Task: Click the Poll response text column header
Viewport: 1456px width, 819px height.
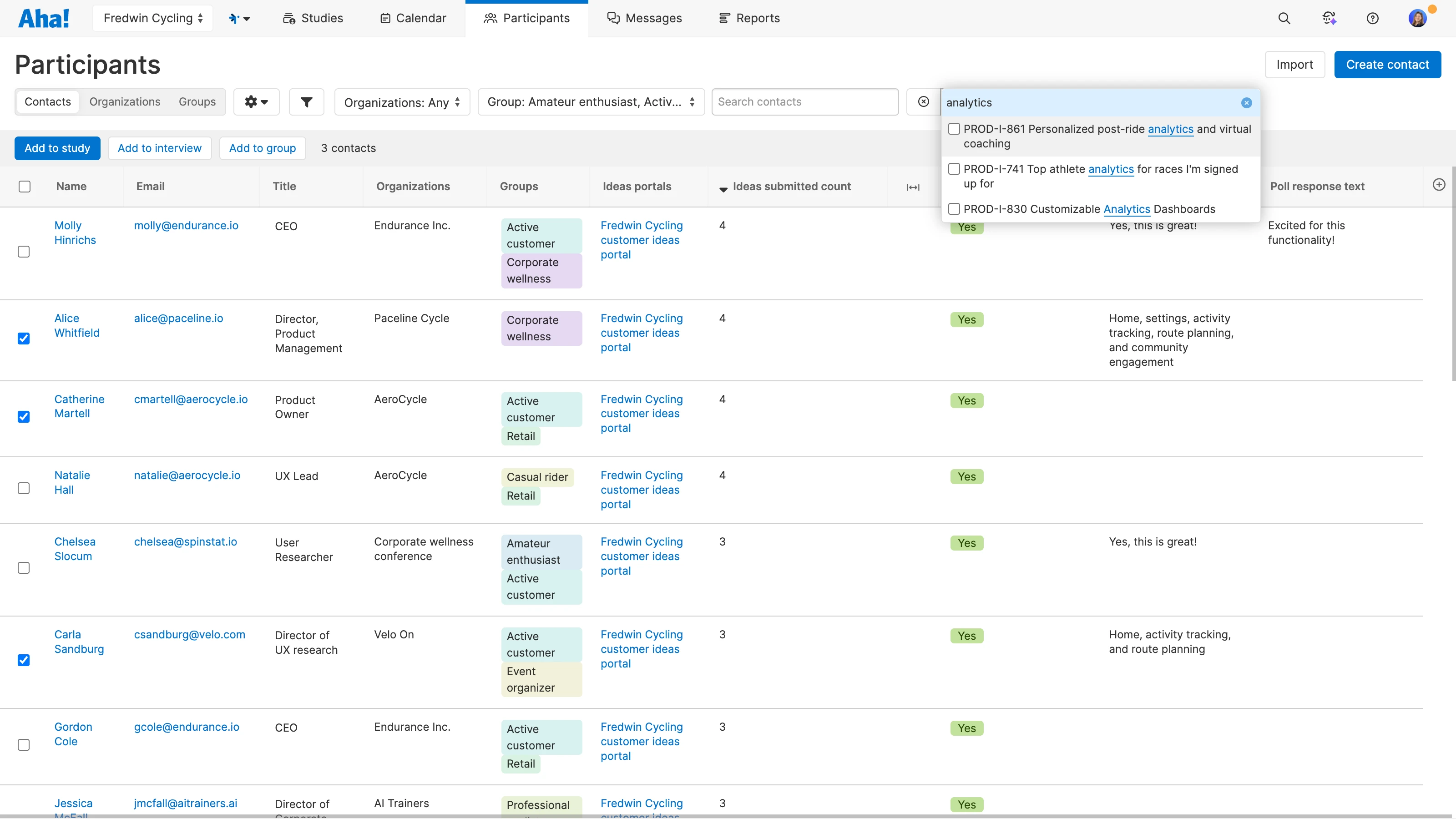Action: 1317,187
